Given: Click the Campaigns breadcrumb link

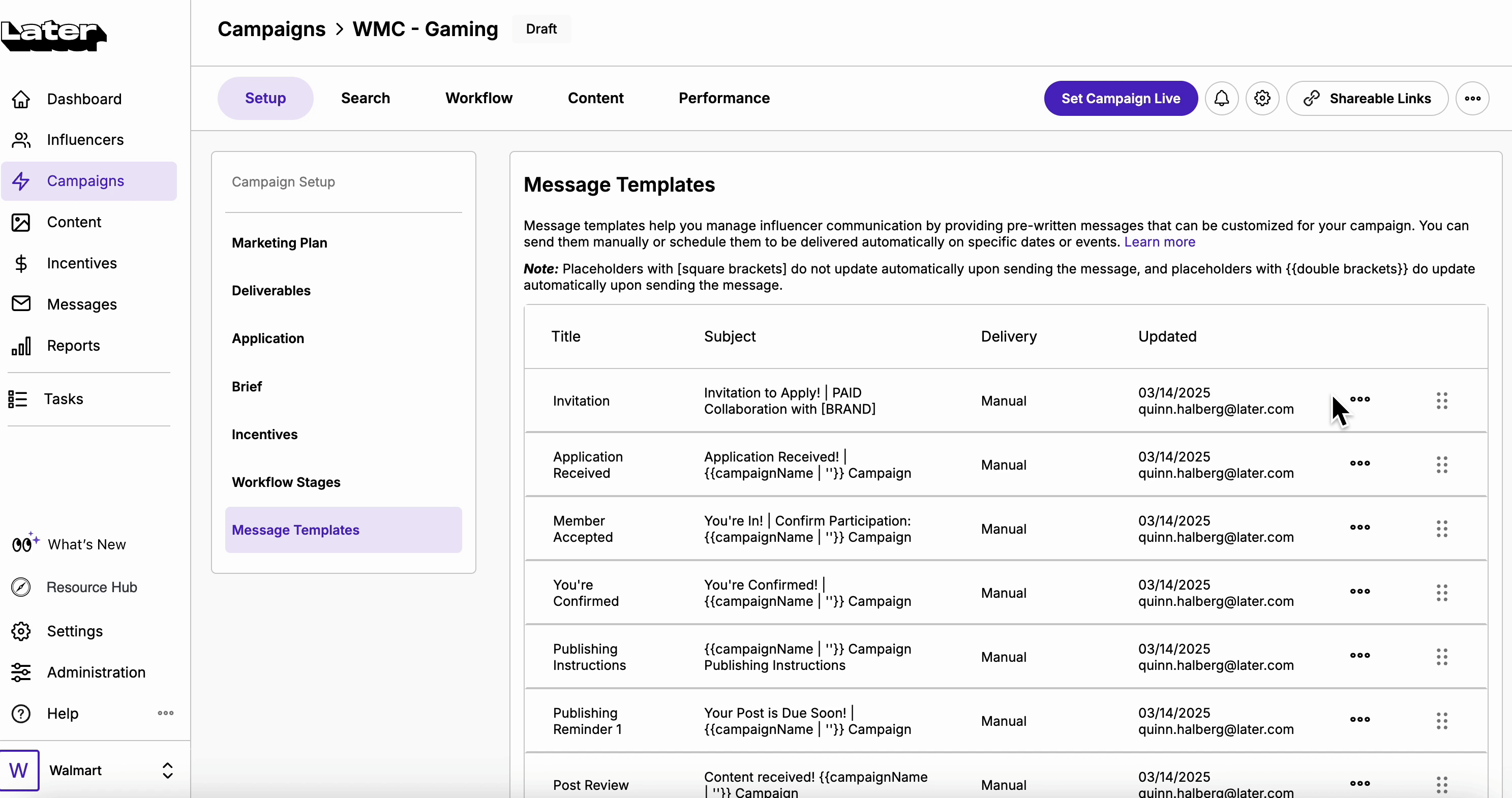Looking at the screenshot, I should click(x=271, y=29).
